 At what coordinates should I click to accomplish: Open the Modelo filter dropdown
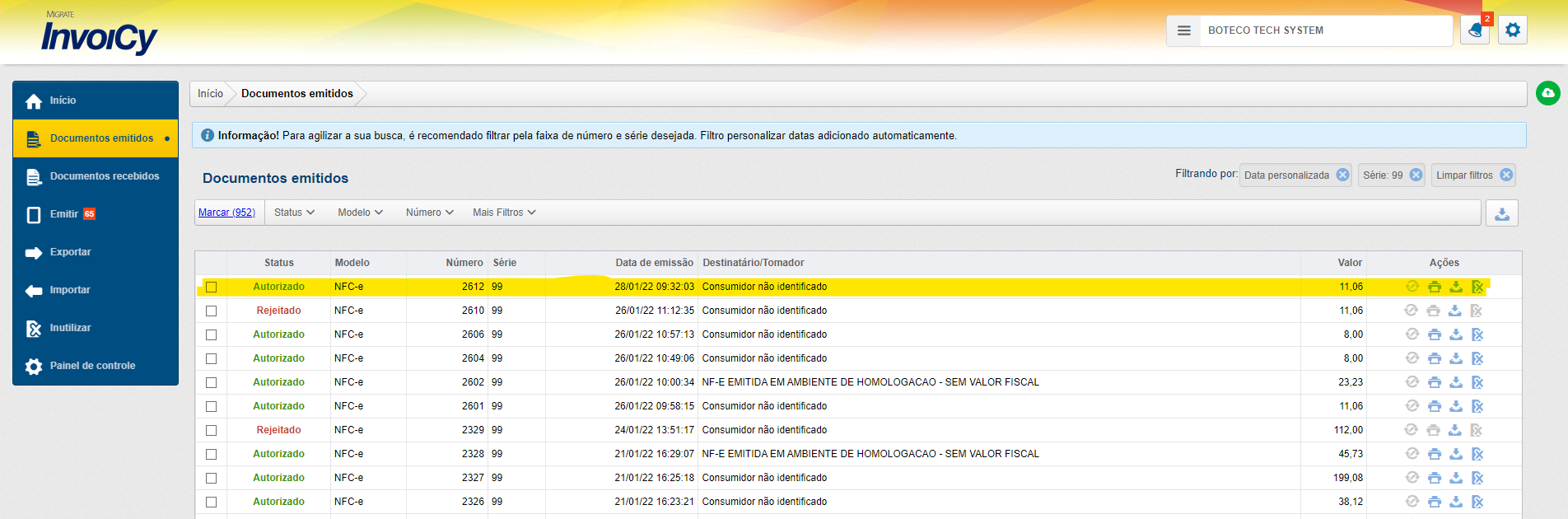(x=360, y=213)
